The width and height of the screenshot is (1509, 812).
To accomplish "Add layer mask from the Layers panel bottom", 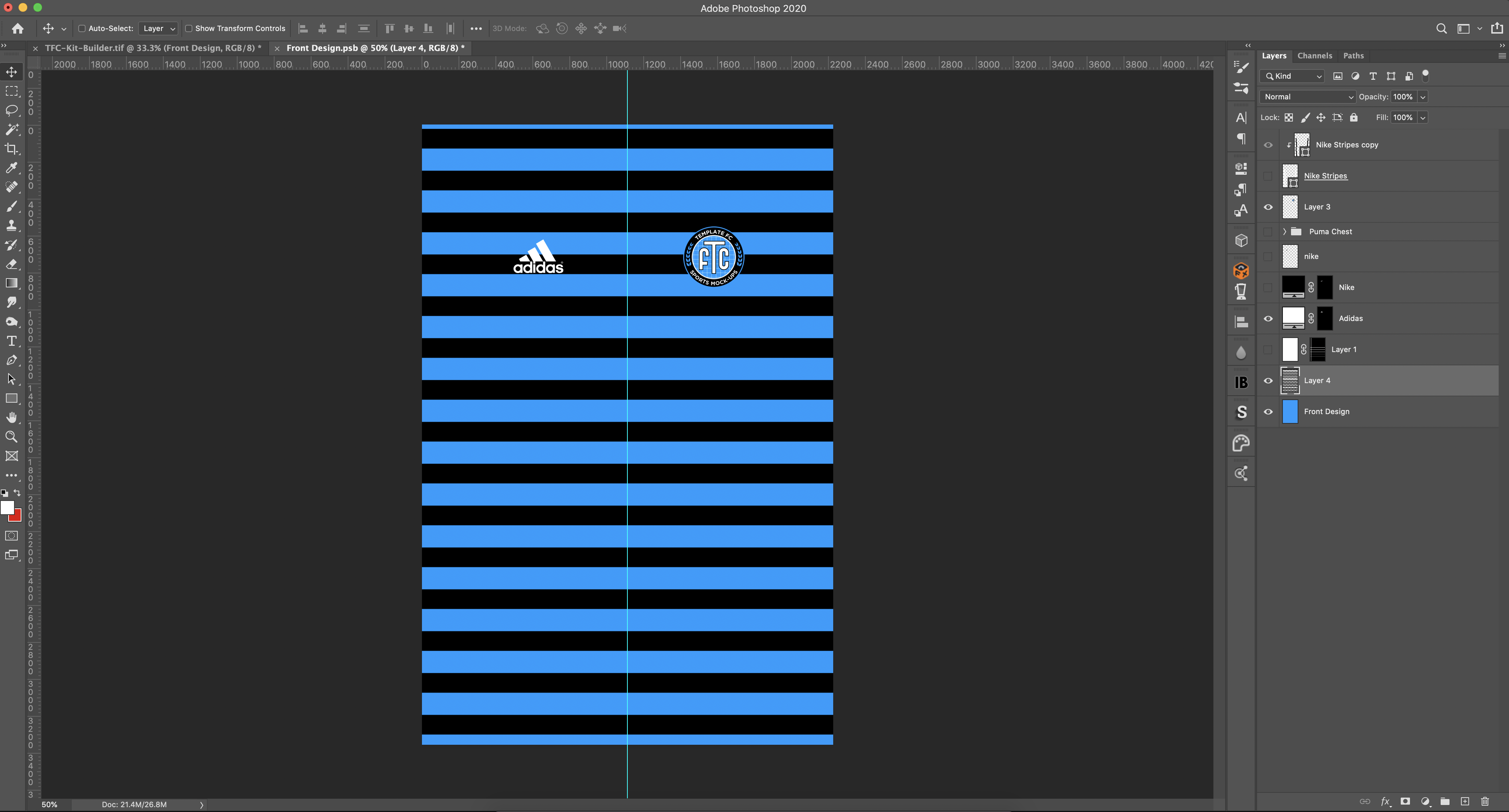I will point(1405,801).
